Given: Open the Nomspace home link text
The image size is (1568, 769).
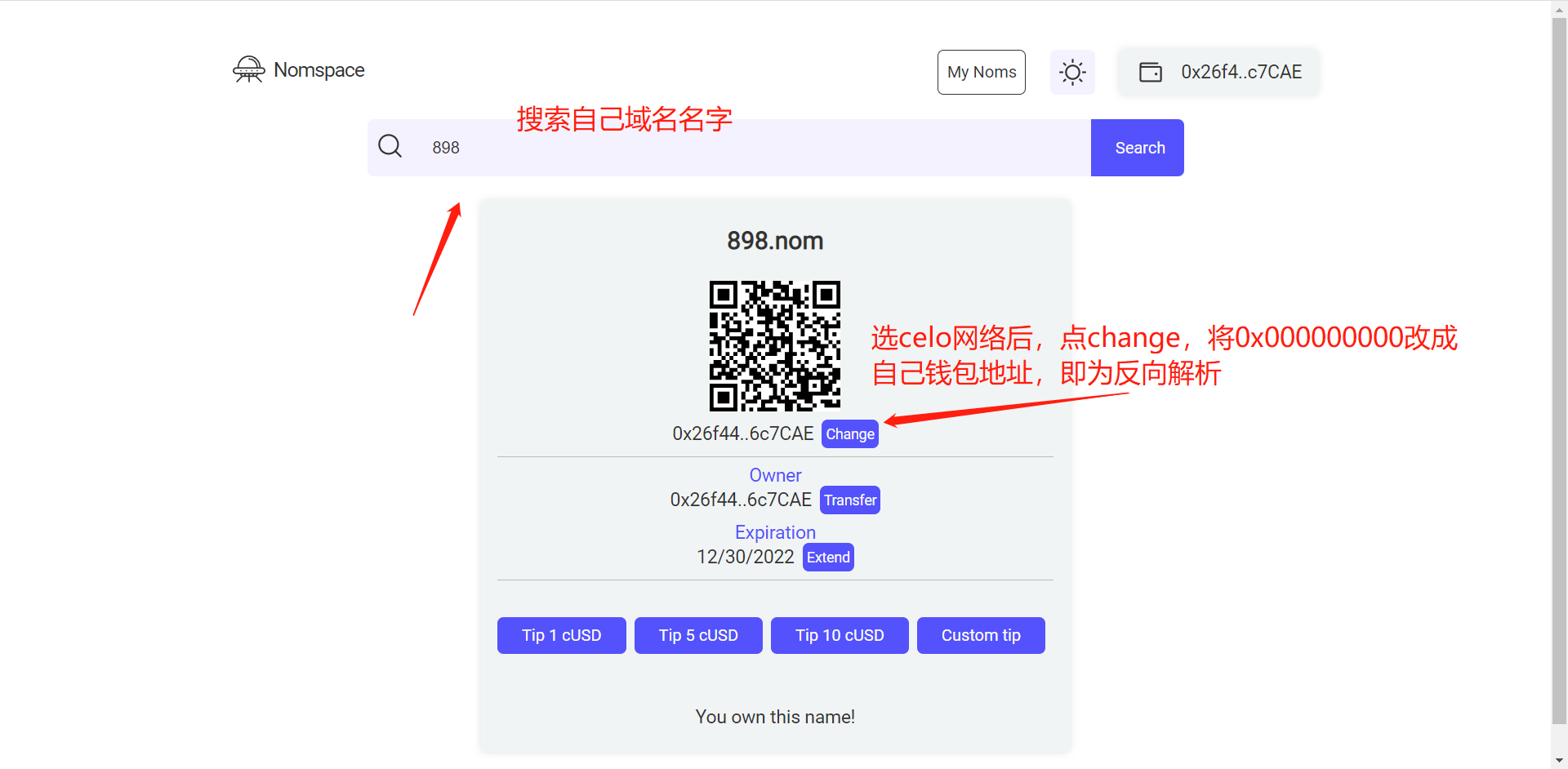Looking at the screenshot, I should point(319,70).
